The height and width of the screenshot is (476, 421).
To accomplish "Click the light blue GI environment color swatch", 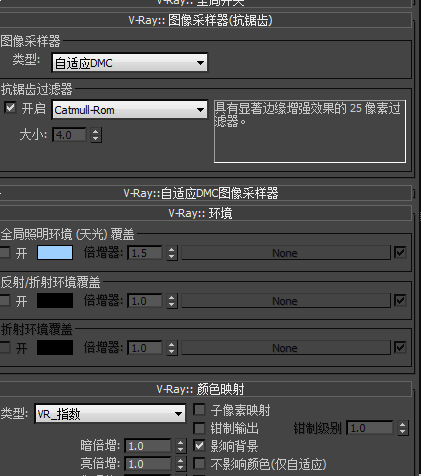I will point(55,253).
